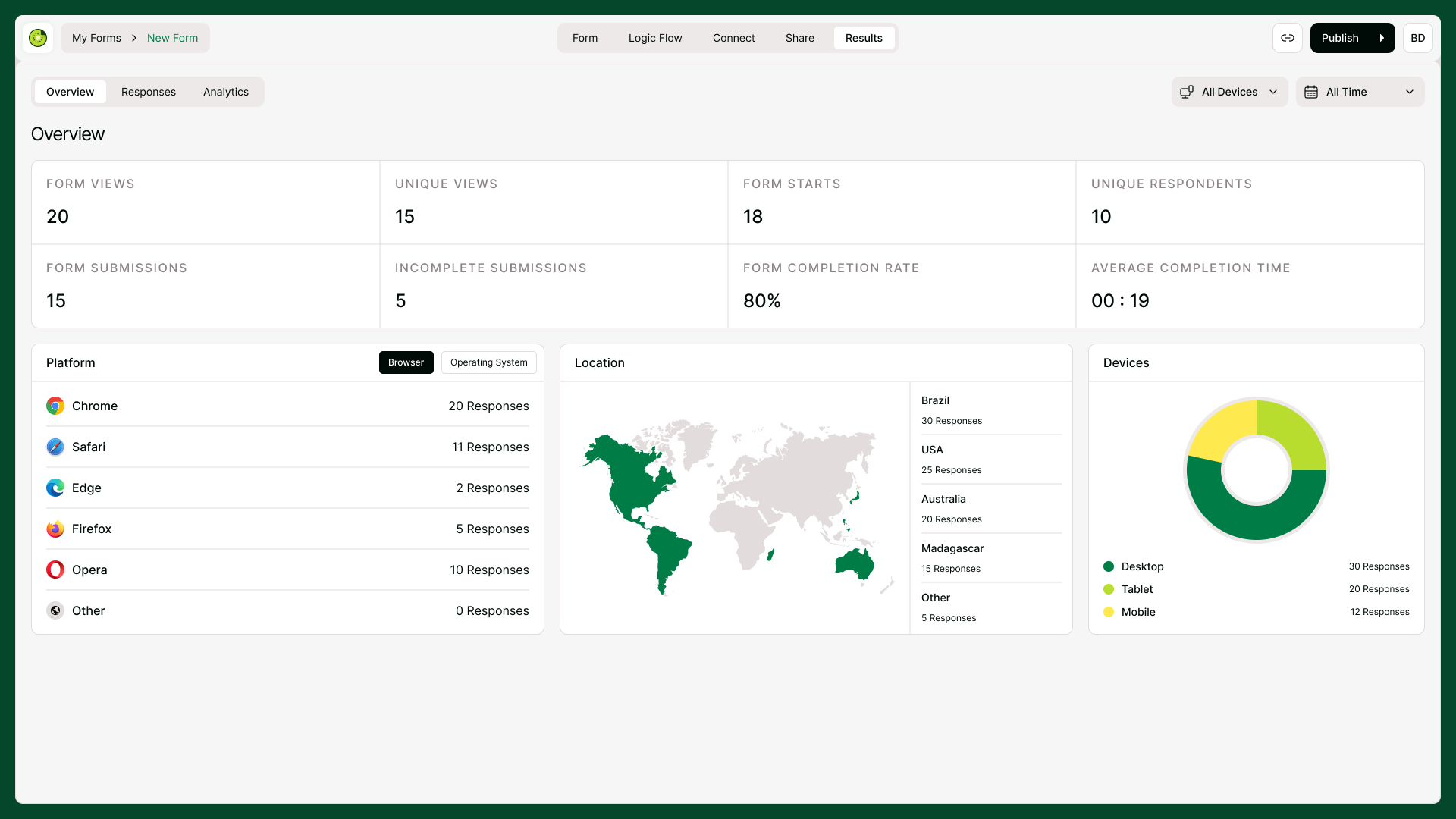
Task: Switch to the Form tab
Action: 585,38
